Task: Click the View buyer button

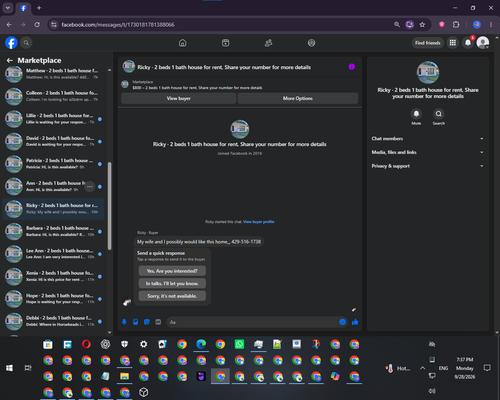Action: [179, 98]
